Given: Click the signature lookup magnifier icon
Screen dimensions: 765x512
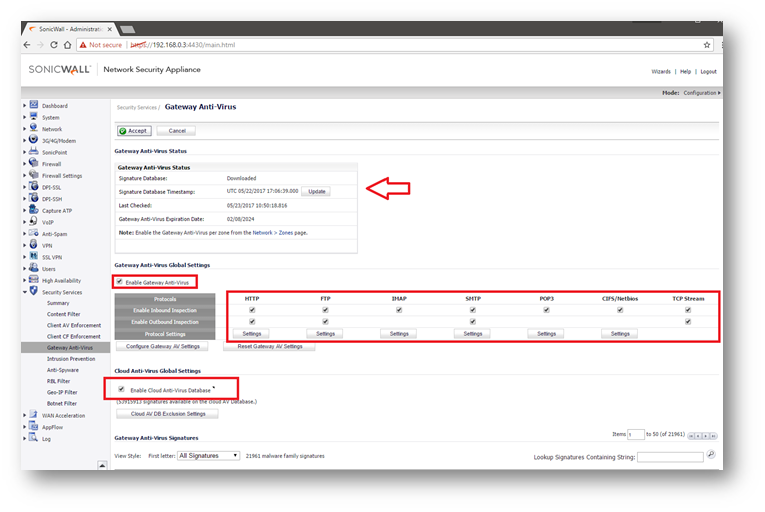Looking at the screenshot, I should (x=711, y=454).
